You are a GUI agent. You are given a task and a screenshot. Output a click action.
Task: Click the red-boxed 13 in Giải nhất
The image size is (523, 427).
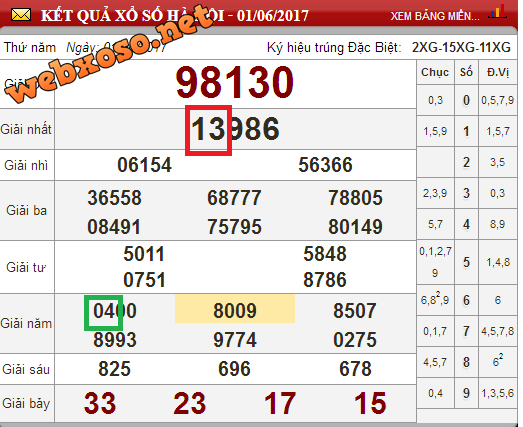click(208, 130)
